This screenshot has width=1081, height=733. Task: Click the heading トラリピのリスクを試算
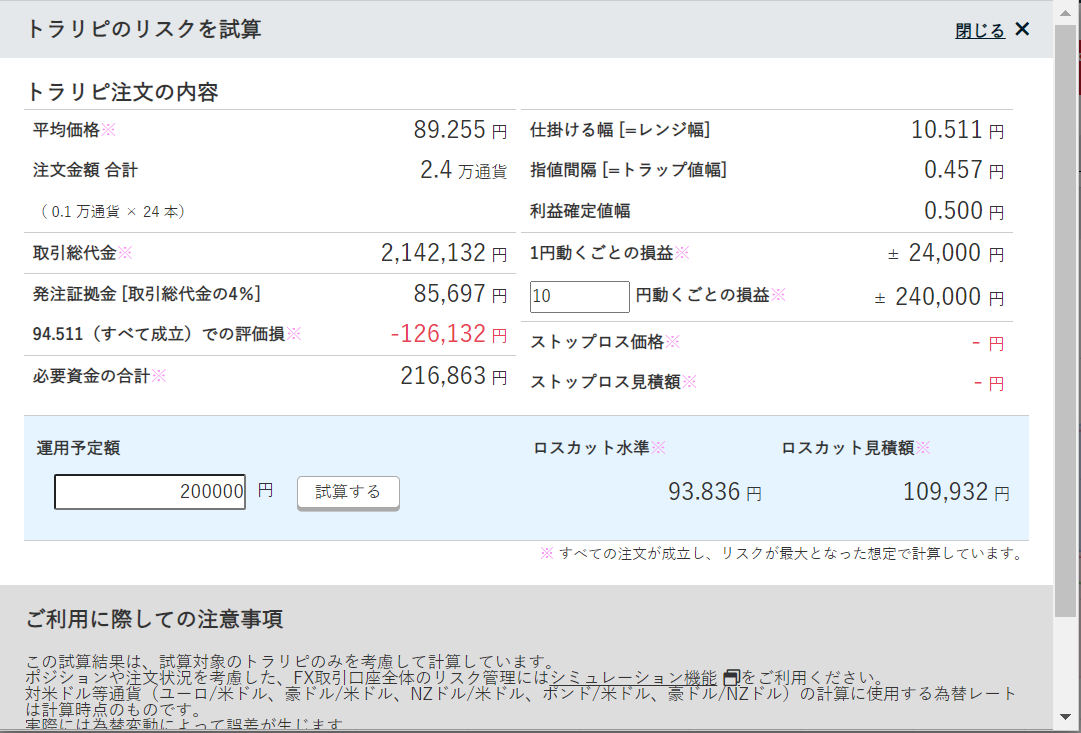pyautogui.click(x=143, y=30)
